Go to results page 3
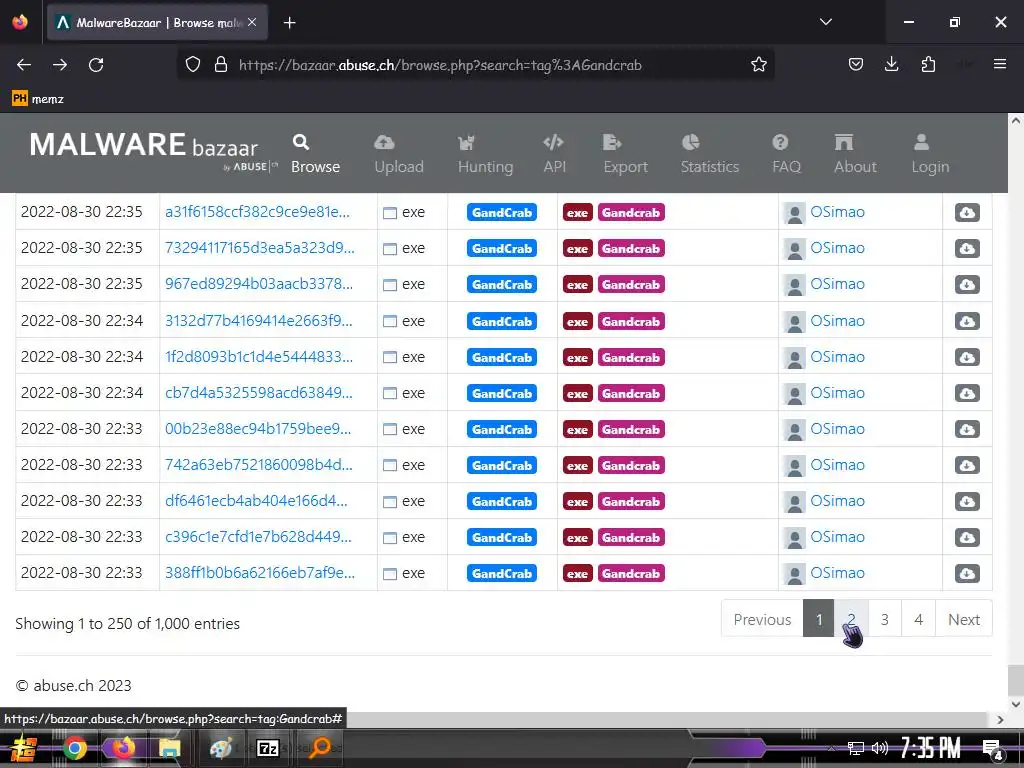 coord(884,619)
